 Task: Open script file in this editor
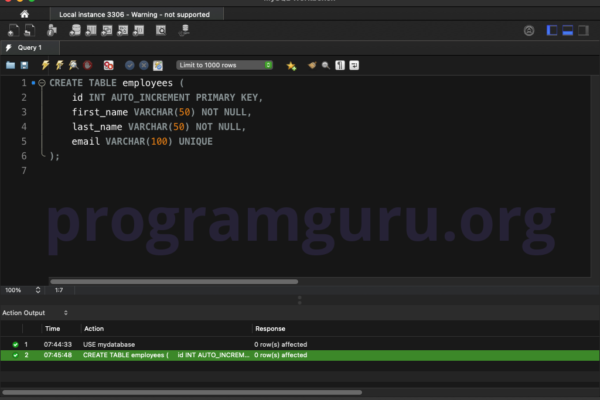(10, 65)
